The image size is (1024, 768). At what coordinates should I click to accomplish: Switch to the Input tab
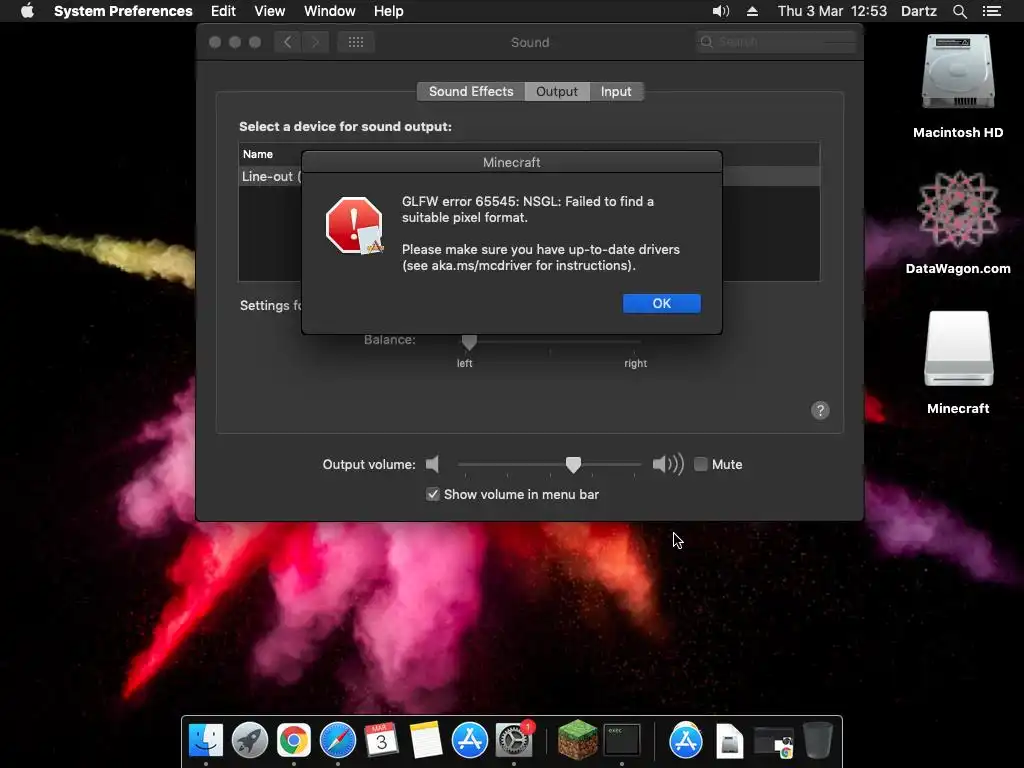tap(616, 91)
